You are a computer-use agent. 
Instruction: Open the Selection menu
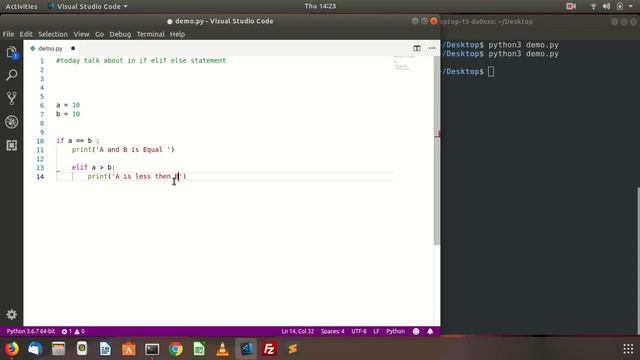click(53, 34)
